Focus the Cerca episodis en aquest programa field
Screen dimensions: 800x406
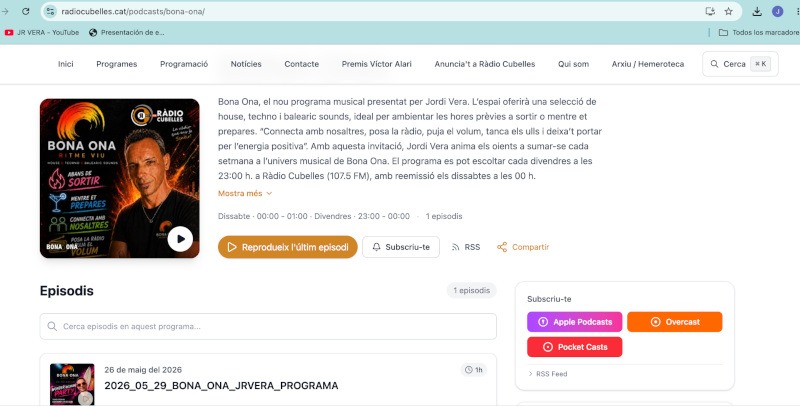point(268,326)
